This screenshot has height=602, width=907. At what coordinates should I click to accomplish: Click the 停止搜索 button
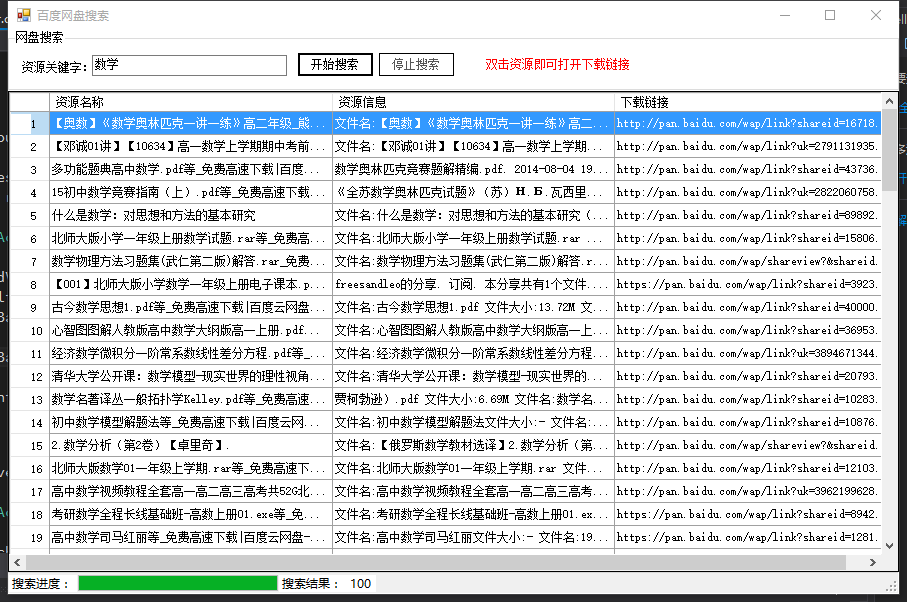(x=416, y=64)
